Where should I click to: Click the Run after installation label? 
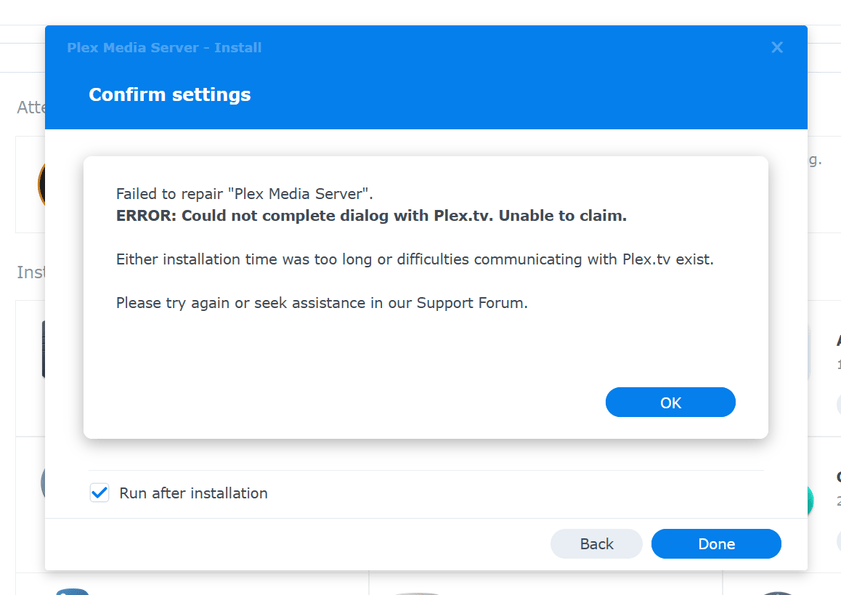(193, 493)
